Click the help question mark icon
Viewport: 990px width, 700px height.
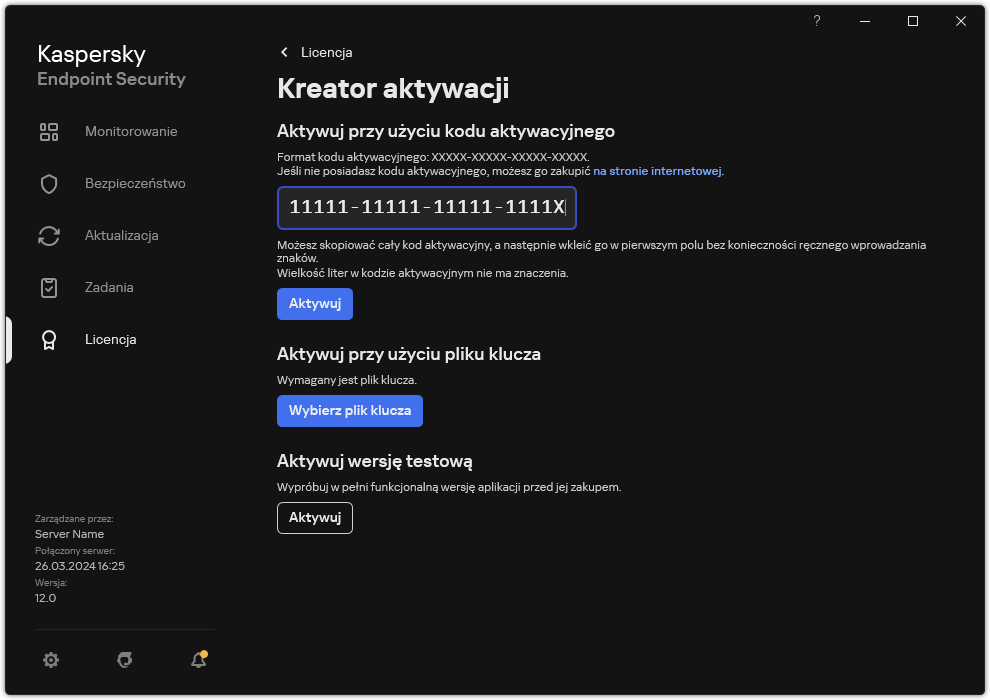point(816,20)
